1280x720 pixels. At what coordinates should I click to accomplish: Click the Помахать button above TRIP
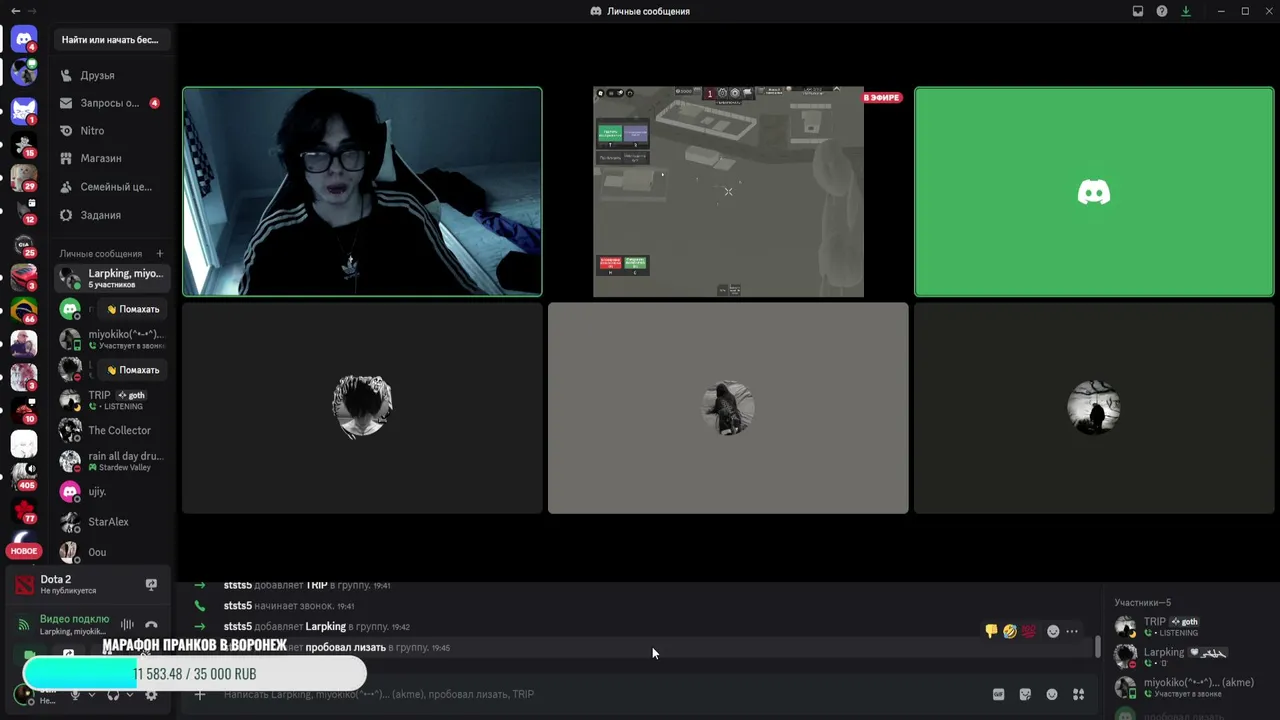tap(133, 370)
